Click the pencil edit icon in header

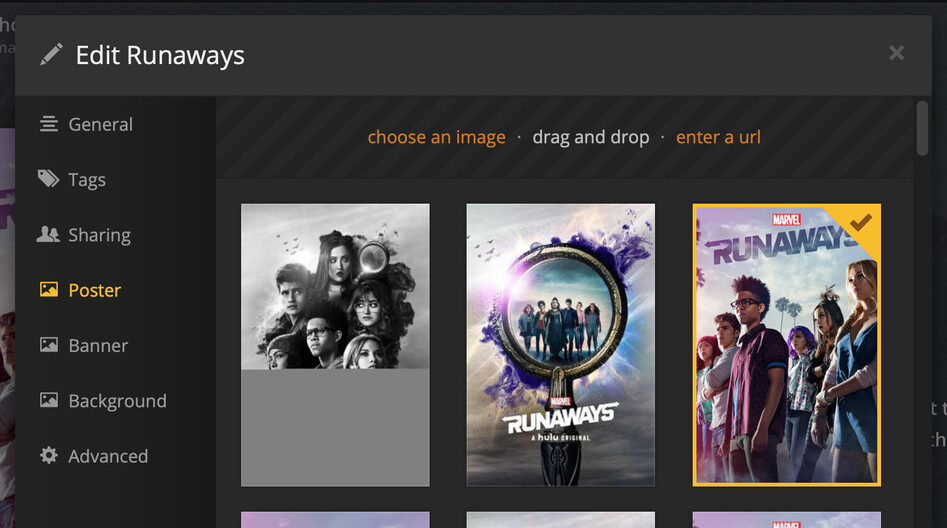51,54
